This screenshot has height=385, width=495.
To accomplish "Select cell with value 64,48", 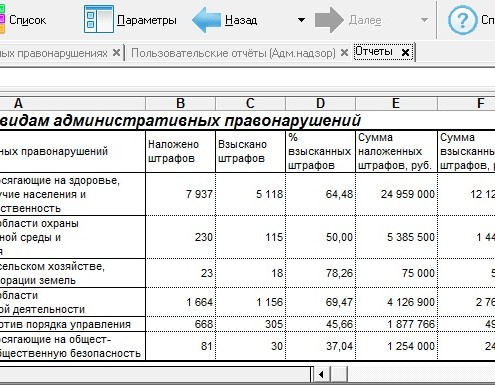I will pos(320,194).
